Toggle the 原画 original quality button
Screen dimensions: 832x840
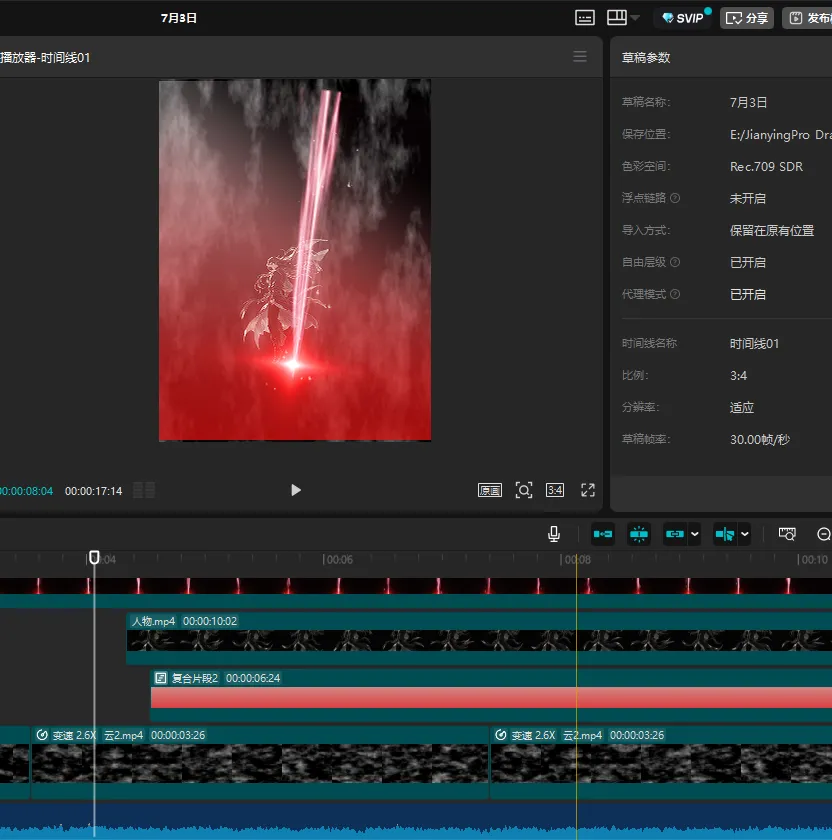(490, 490)
